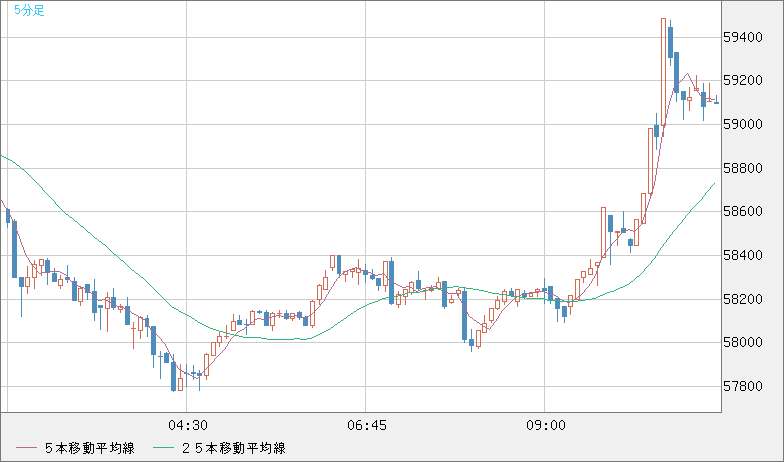The height and width of the screenshot is (462, 784).
Task: Click the 59400 price axis label
Action: 742,38
